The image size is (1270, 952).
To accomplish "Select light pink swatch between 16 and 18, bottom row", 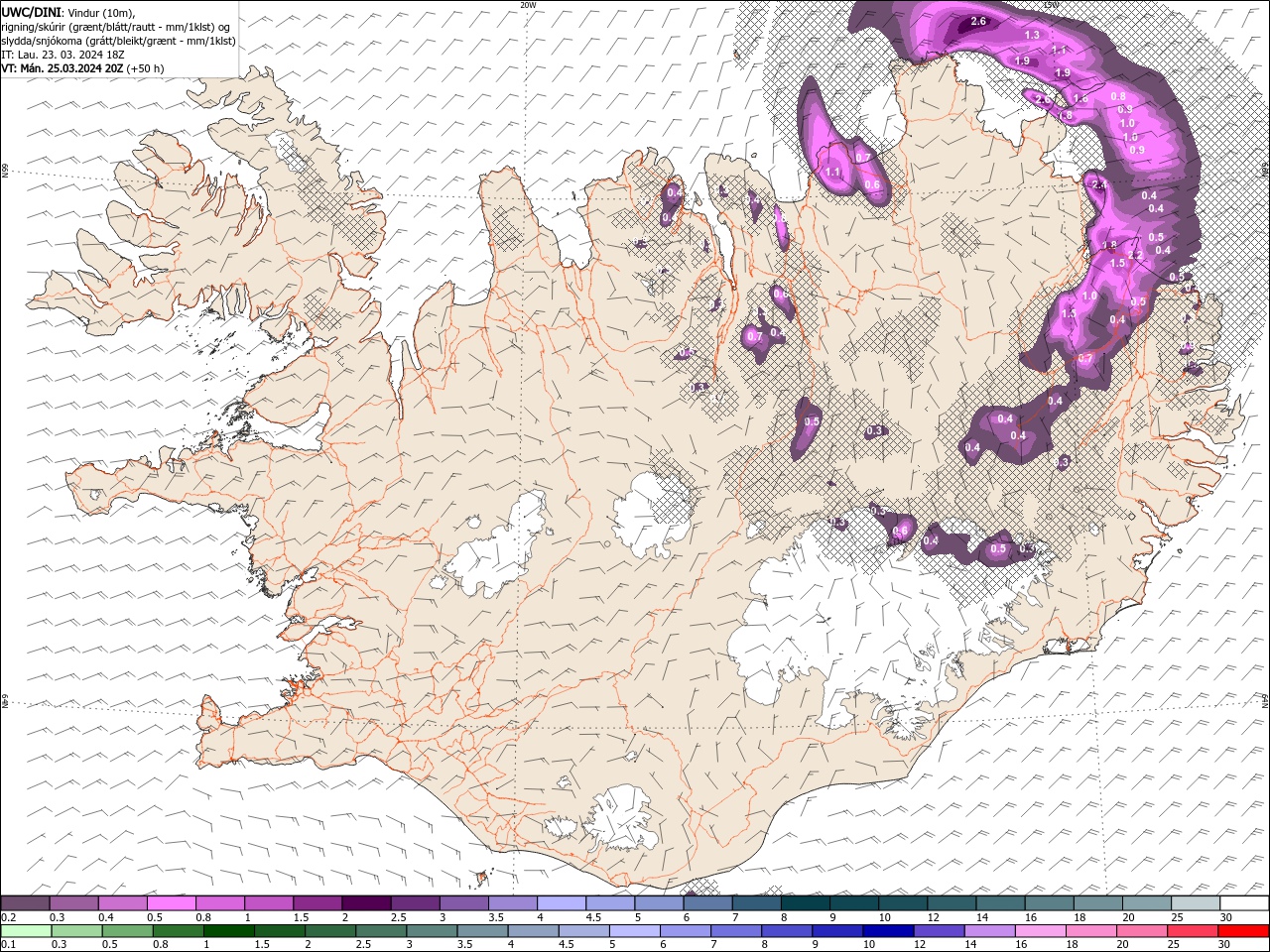I will (x=1041, y=931).
